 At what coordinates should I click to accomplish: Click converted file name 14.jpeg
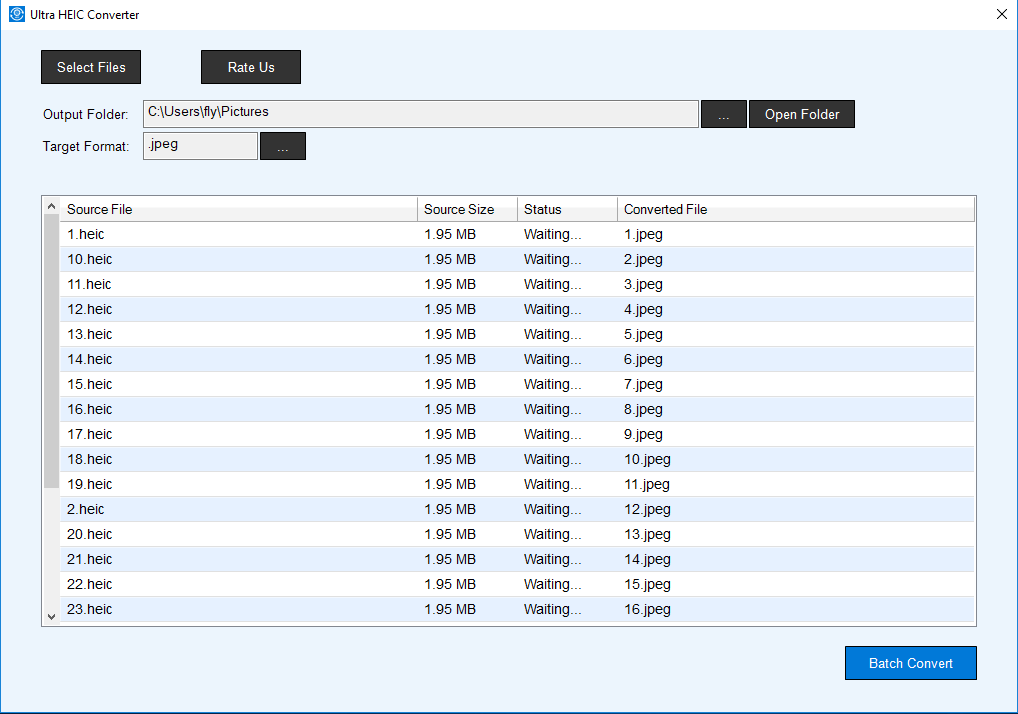(x=647, y=559)
